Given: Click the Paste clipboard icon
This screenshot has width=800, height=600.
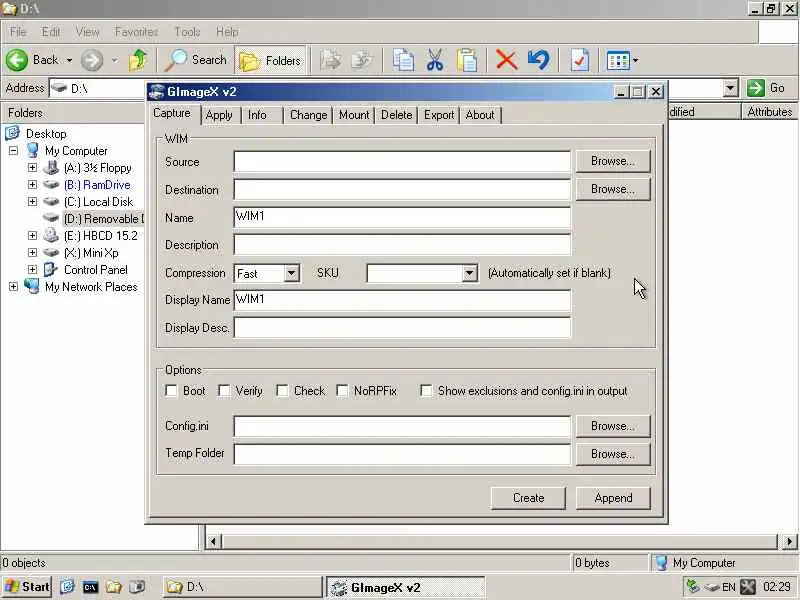Looking at the screenshot, I should click(x=467, y=60).
